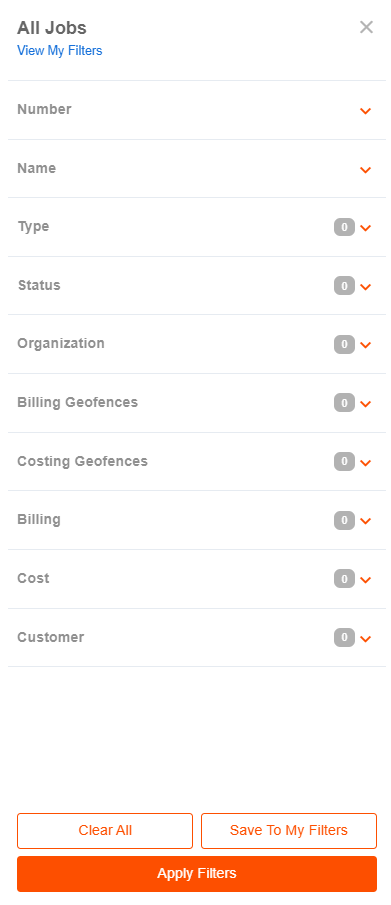Click the Apply Filters button
The width and height of the screenshot is (391, 905).
click(x=197, y=874)
